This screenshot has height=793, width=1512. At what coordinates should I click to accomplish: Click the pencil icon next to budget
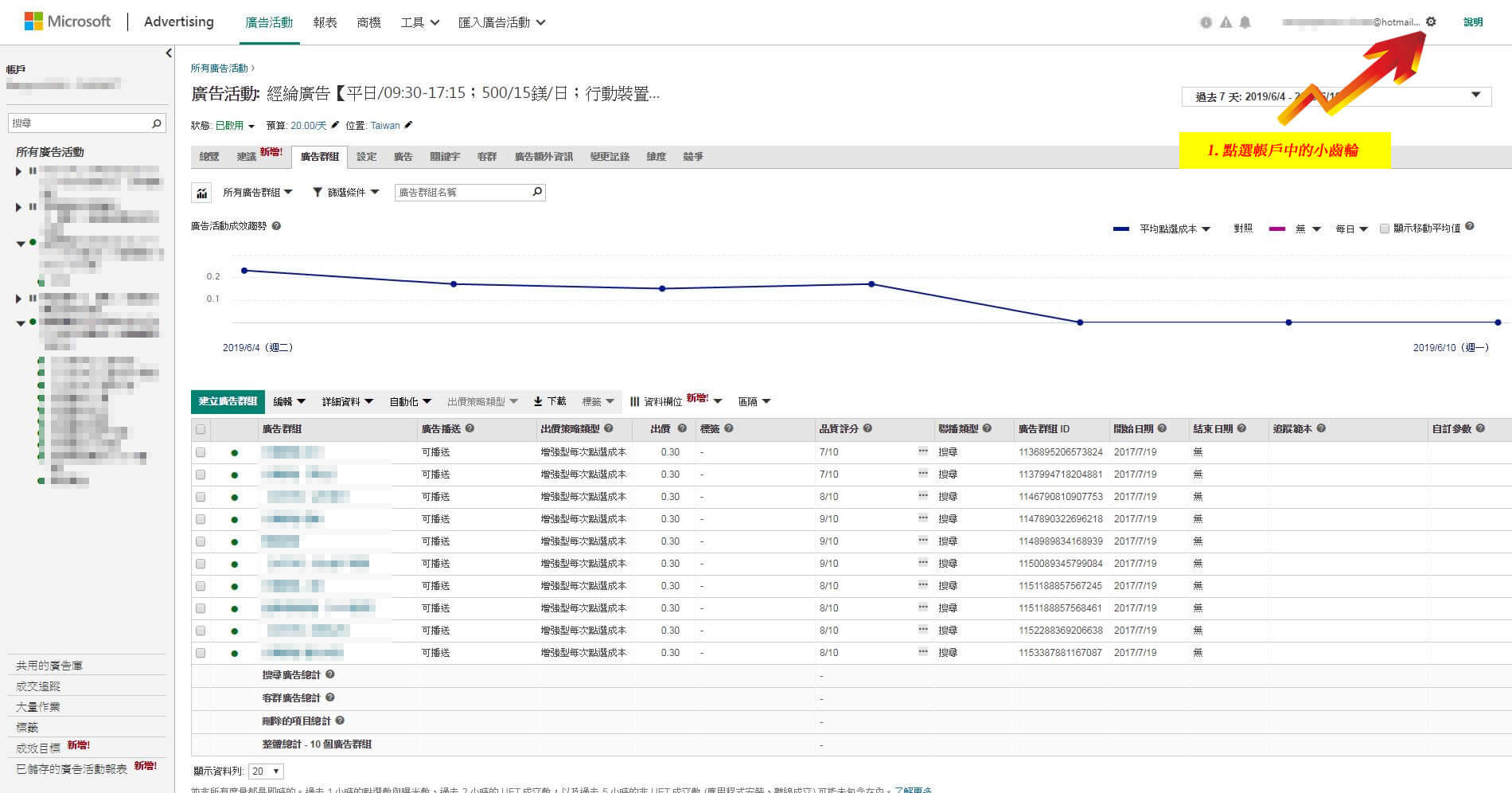coord(335,125)
